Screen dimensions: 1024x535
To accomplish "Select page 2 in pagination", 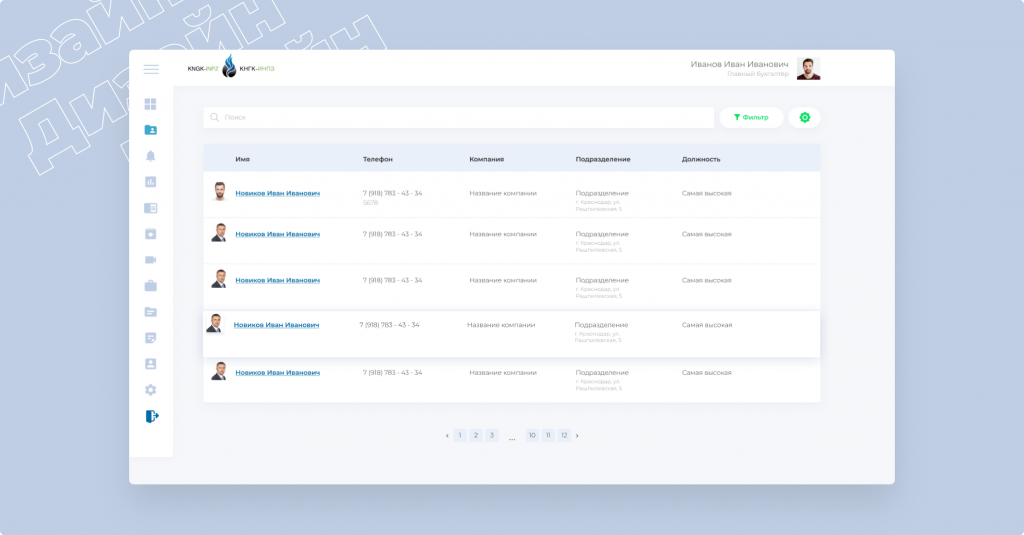I will [x=476, y=436].
